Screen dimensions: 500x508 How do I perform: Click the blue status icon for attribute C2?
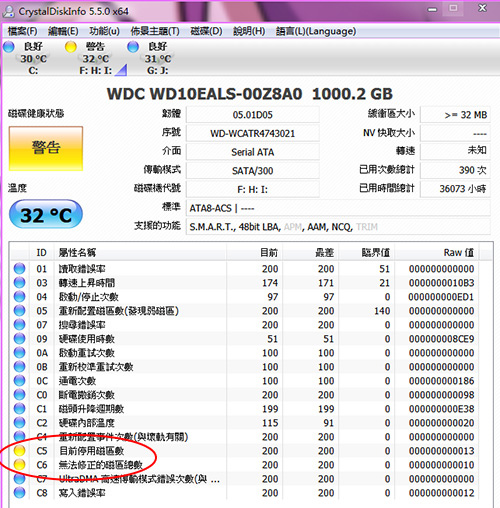(x=19, y=422)
